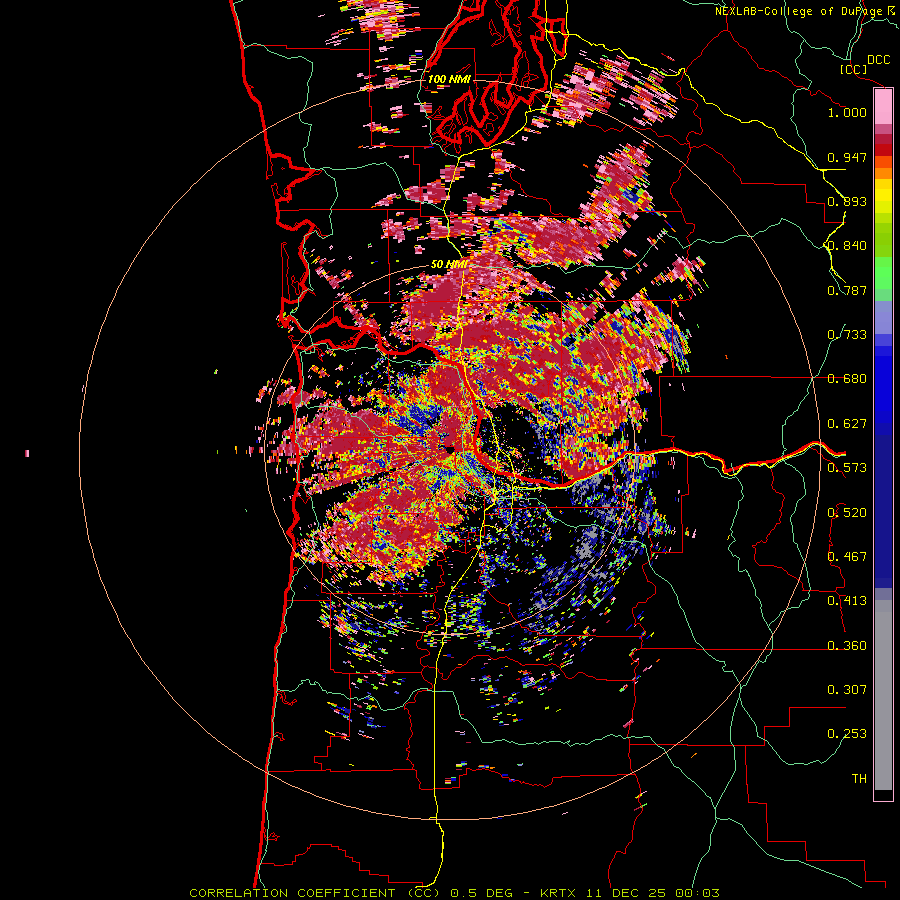
Task: Click the DCC label above color scale
Action: (878, 59)
